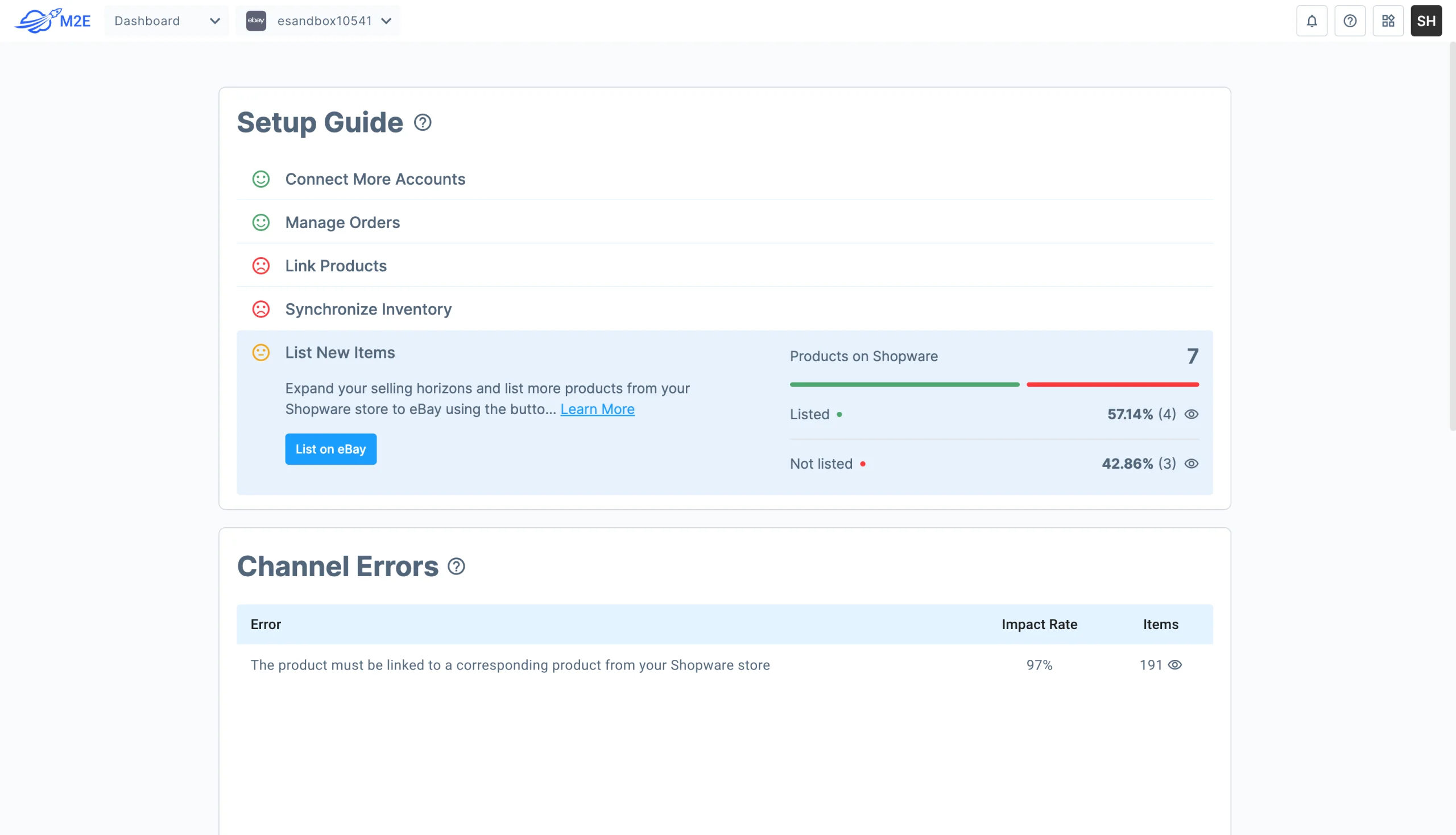The width and height of the screenshot is (1456, 835).
Task: Expand the Link Products step
Action: point(336,266)
